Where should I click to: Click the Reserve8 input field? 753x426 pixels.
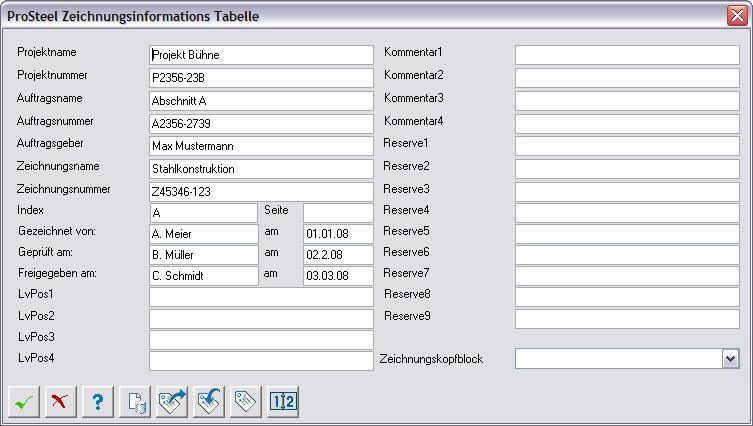click(x=627, y=297)
